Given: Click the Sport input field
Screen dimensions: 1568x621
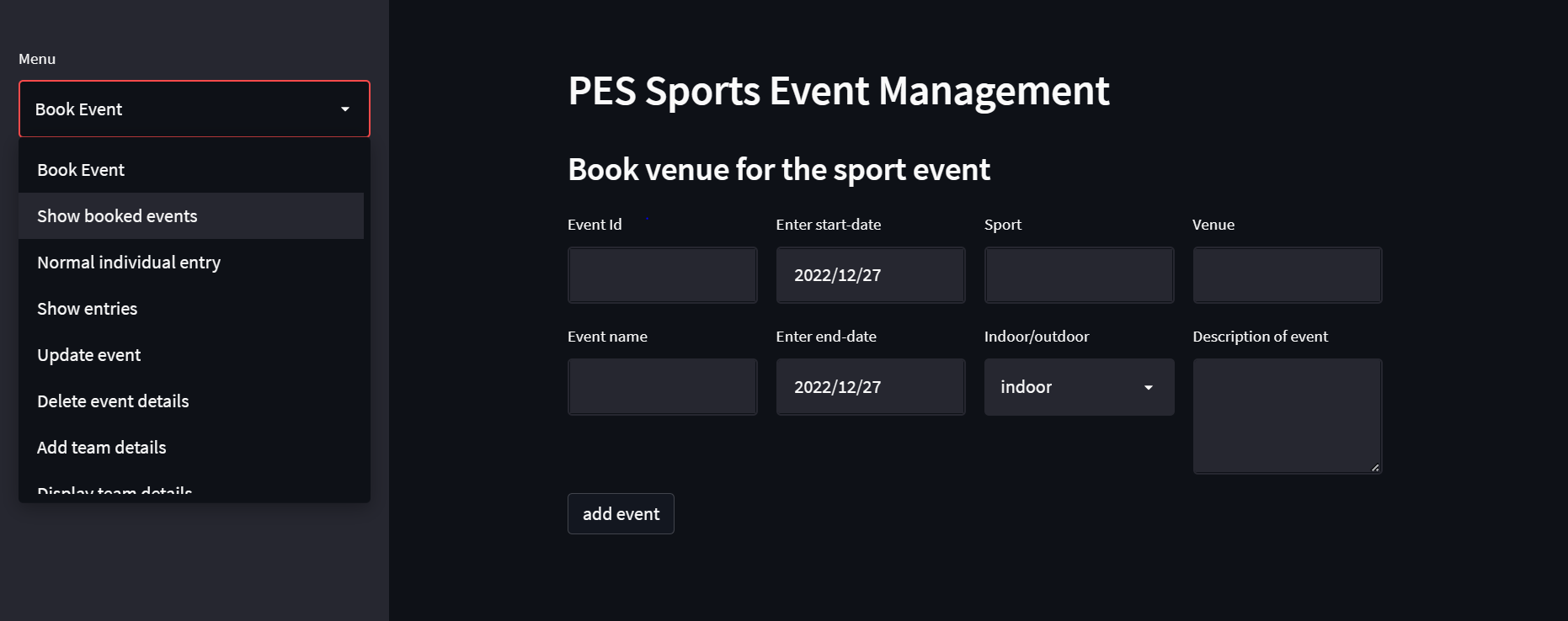Looking at the screenshot, I should 1079,274.
